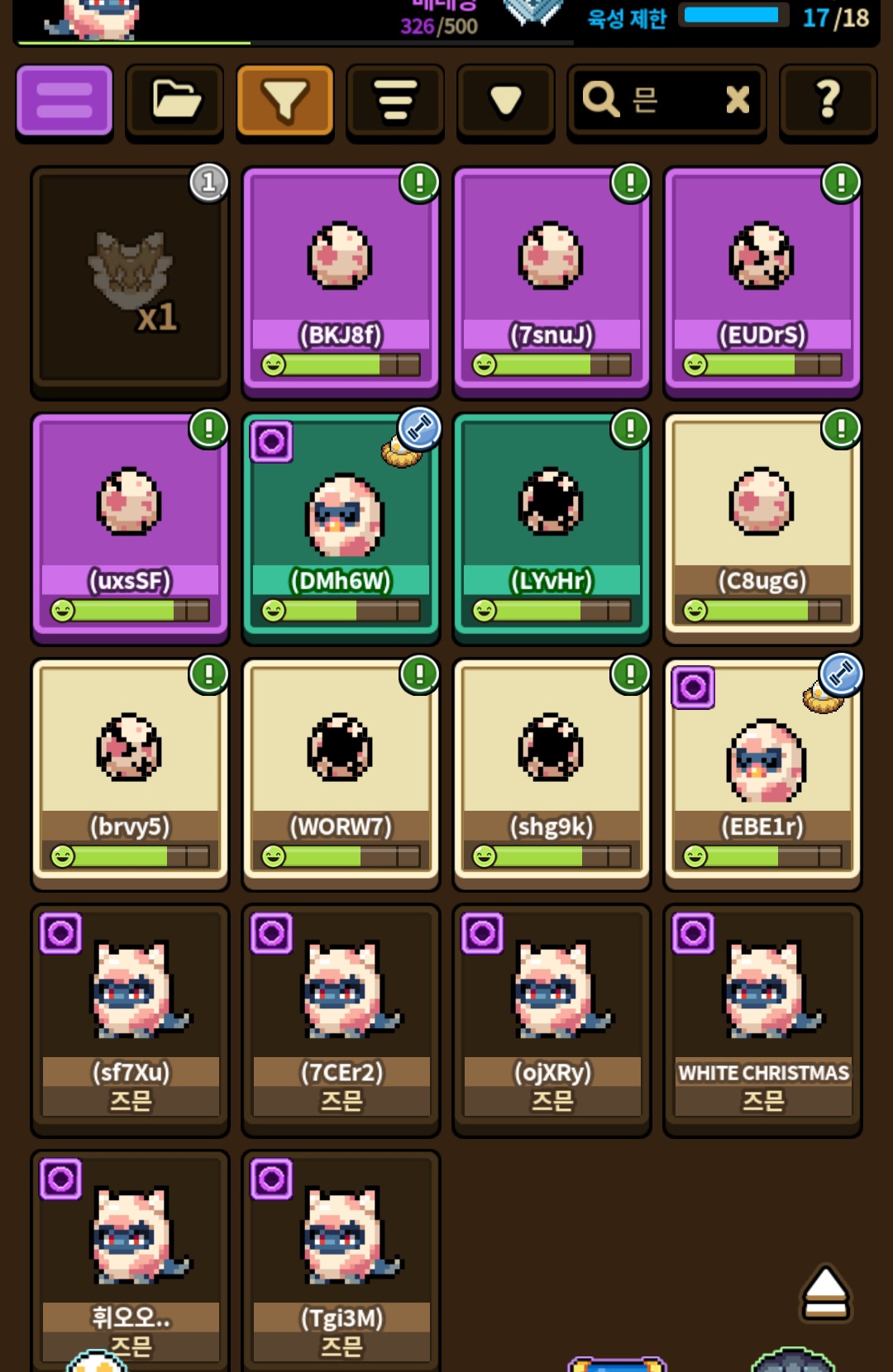Select the (Tgi3M) character card
893x1372 pixels.
(x=341, y=1260)
